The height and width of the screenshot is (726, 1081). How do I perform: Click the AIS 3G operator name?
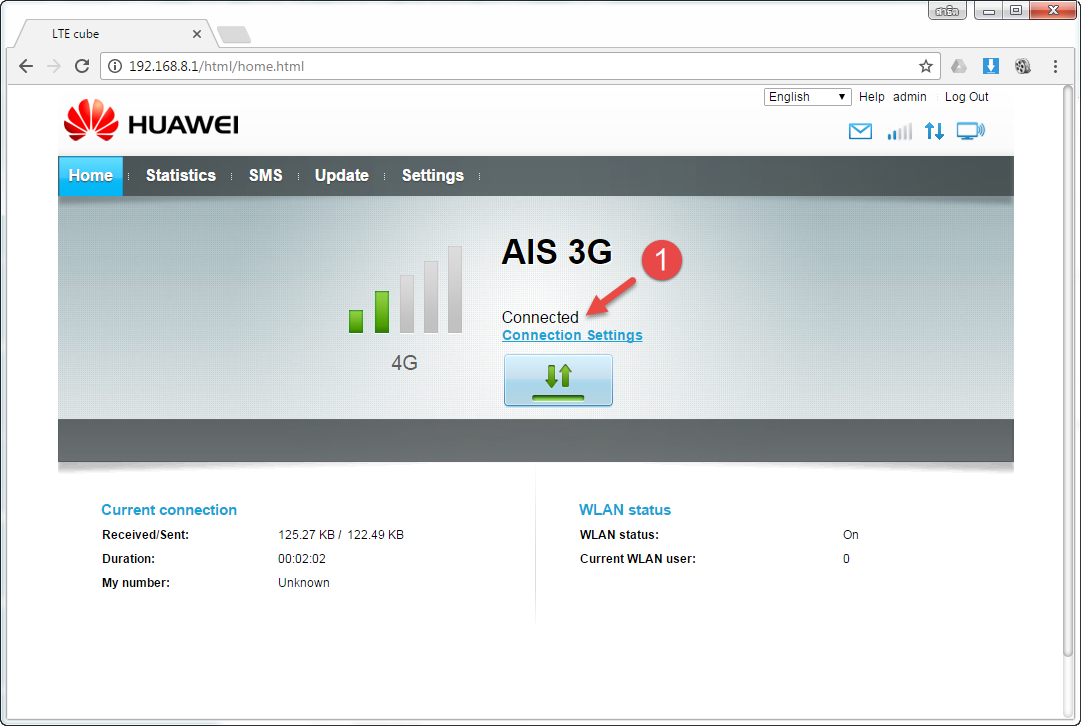pos(557,252)
